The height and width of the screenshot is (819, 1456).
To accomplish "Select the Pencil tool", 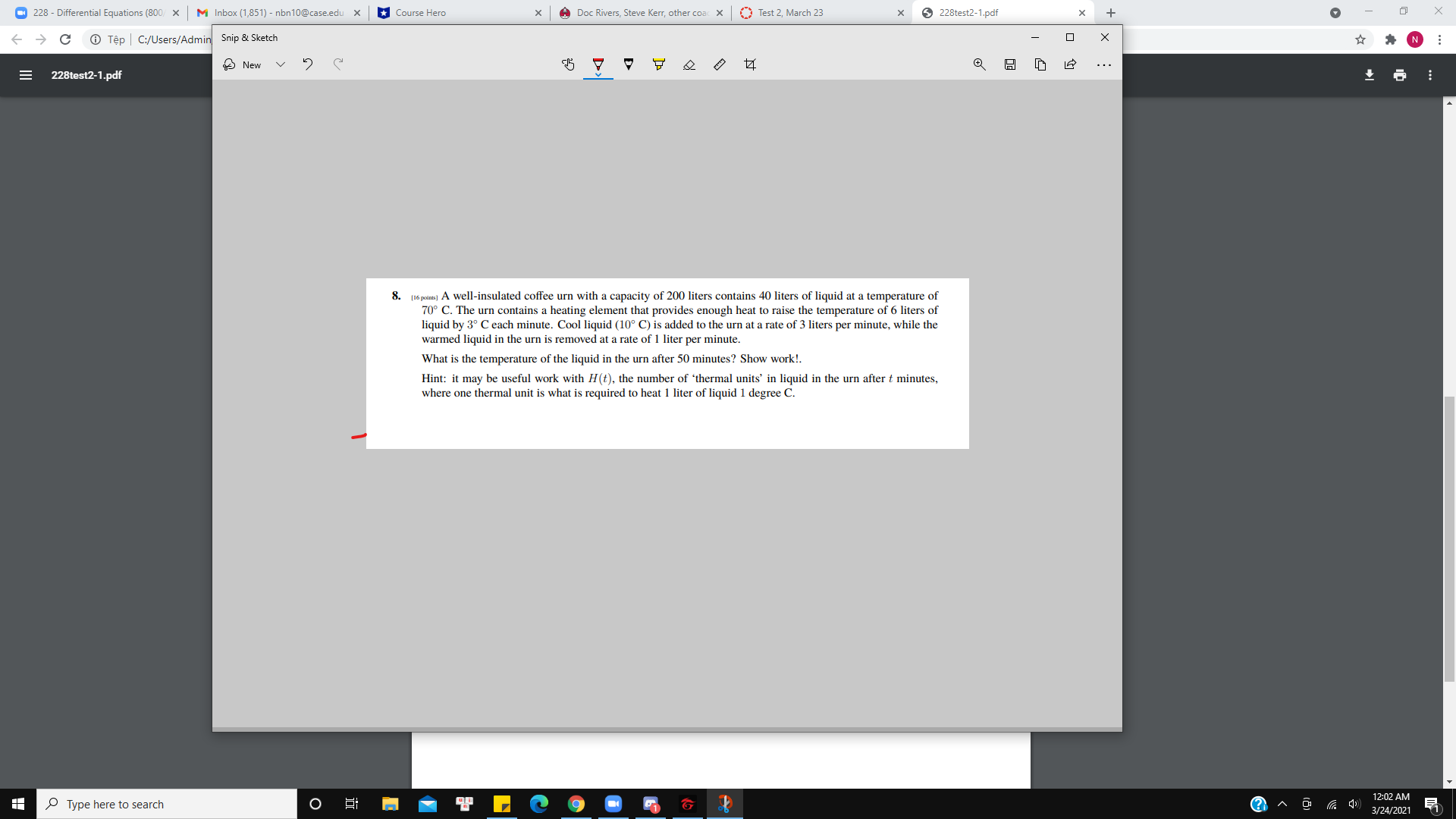I will pos(628,64).
